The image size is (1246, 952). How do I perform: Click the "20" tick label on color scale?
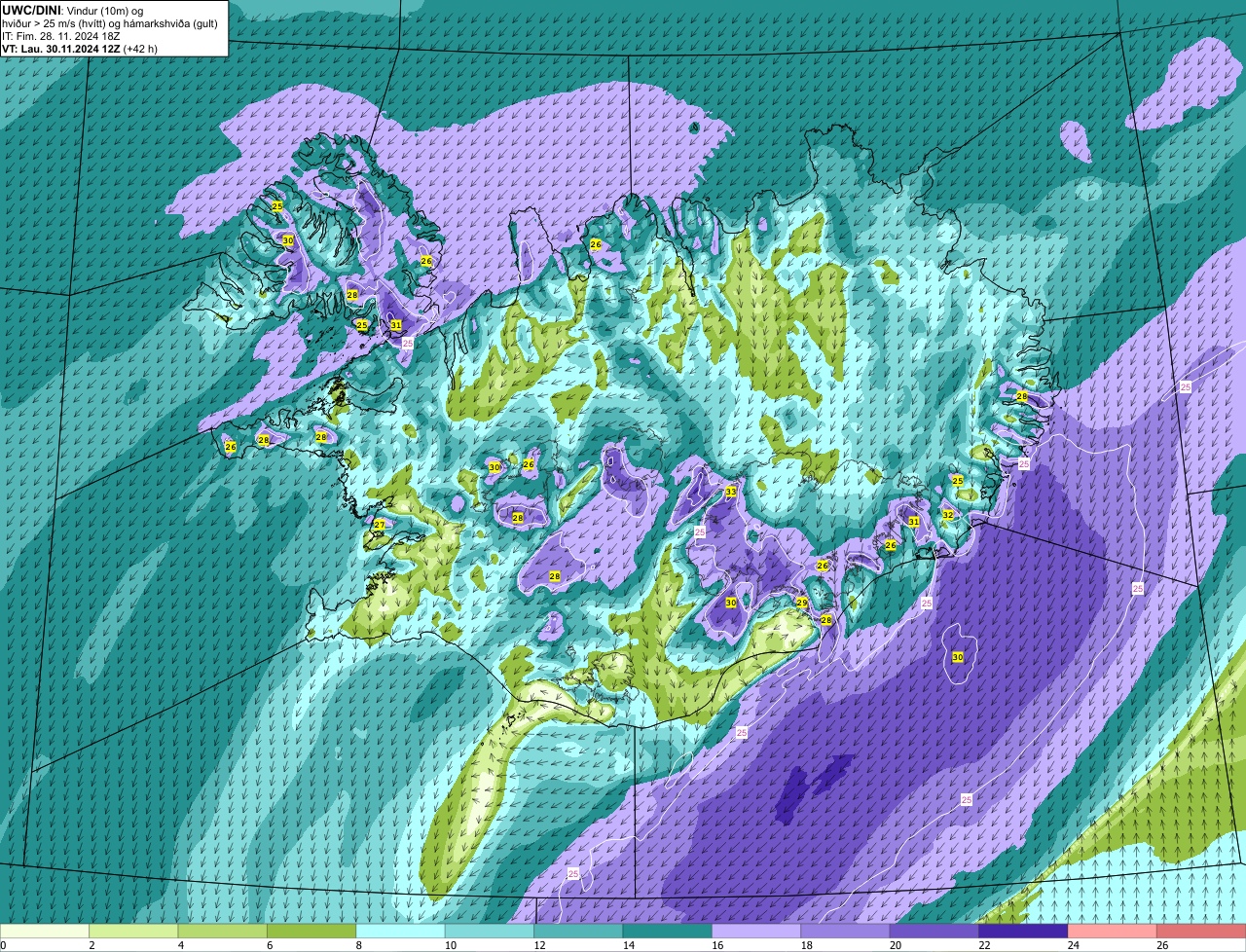[894, 945]
